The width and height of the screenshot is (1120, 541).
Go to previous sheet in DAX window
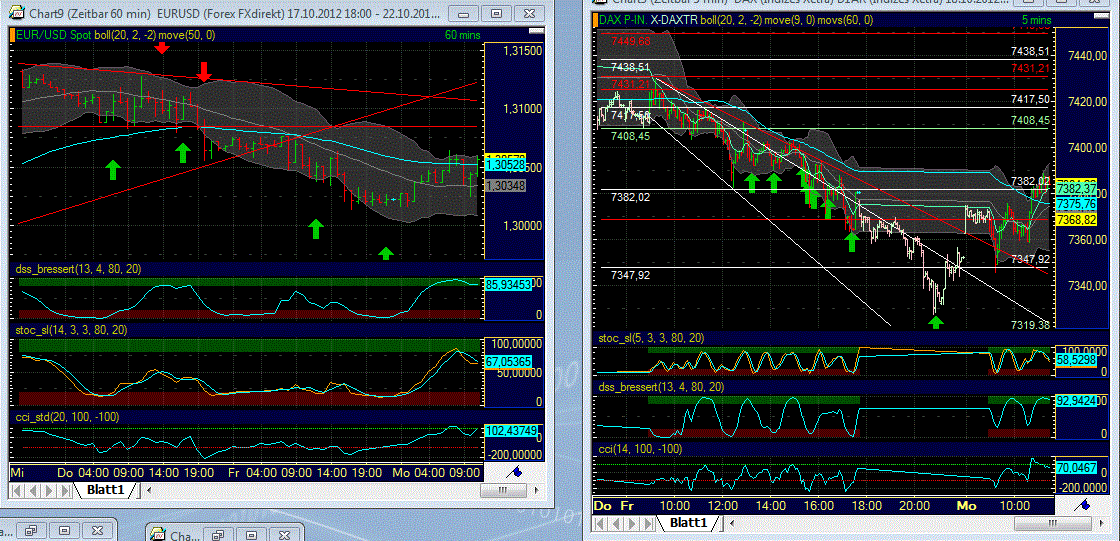tap(616, 524)
